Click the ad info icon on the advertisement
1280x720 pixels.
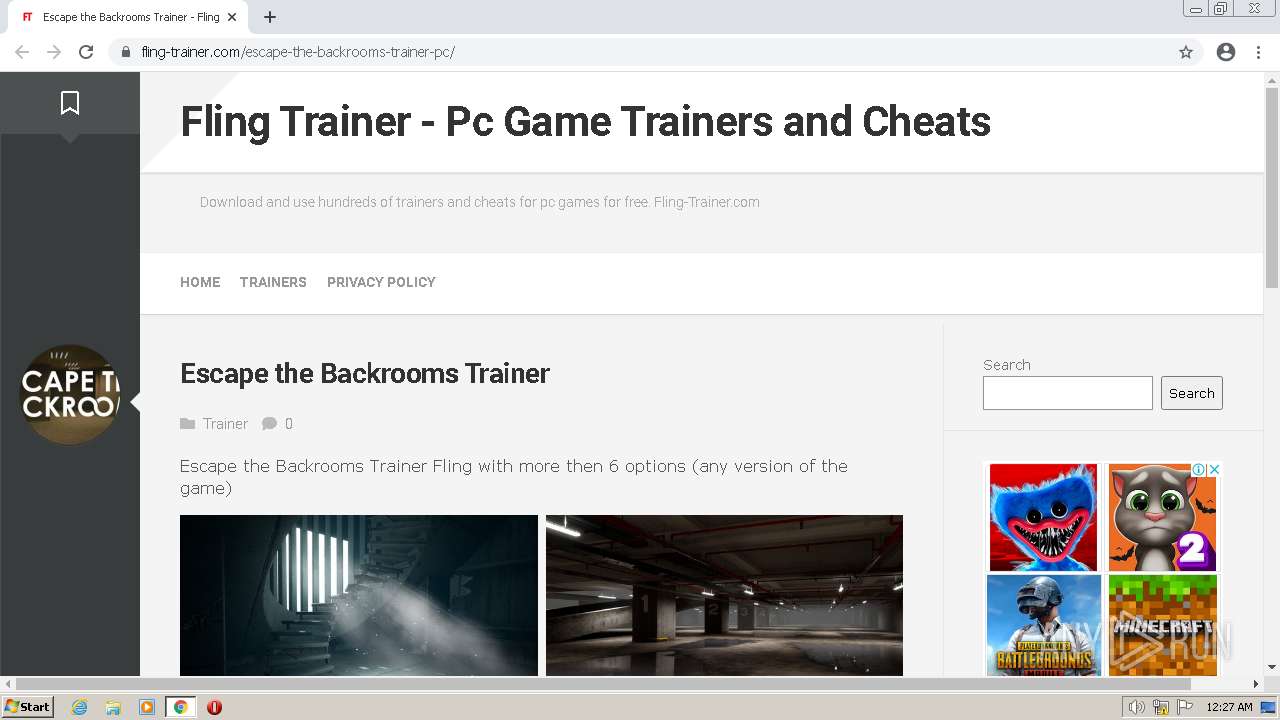(x=1198, y=469)
